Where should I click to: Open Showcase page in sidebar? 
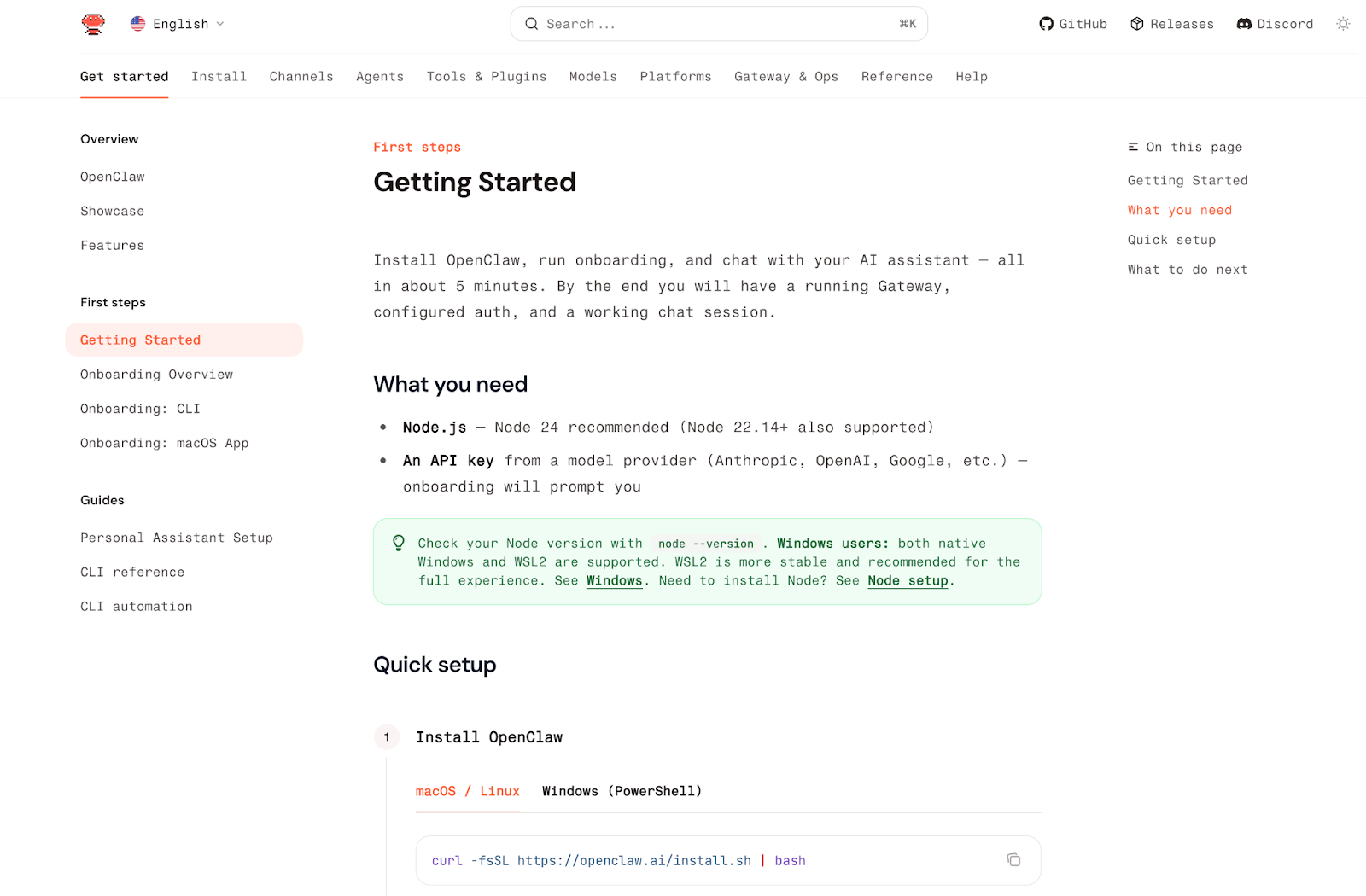point(112,211)
